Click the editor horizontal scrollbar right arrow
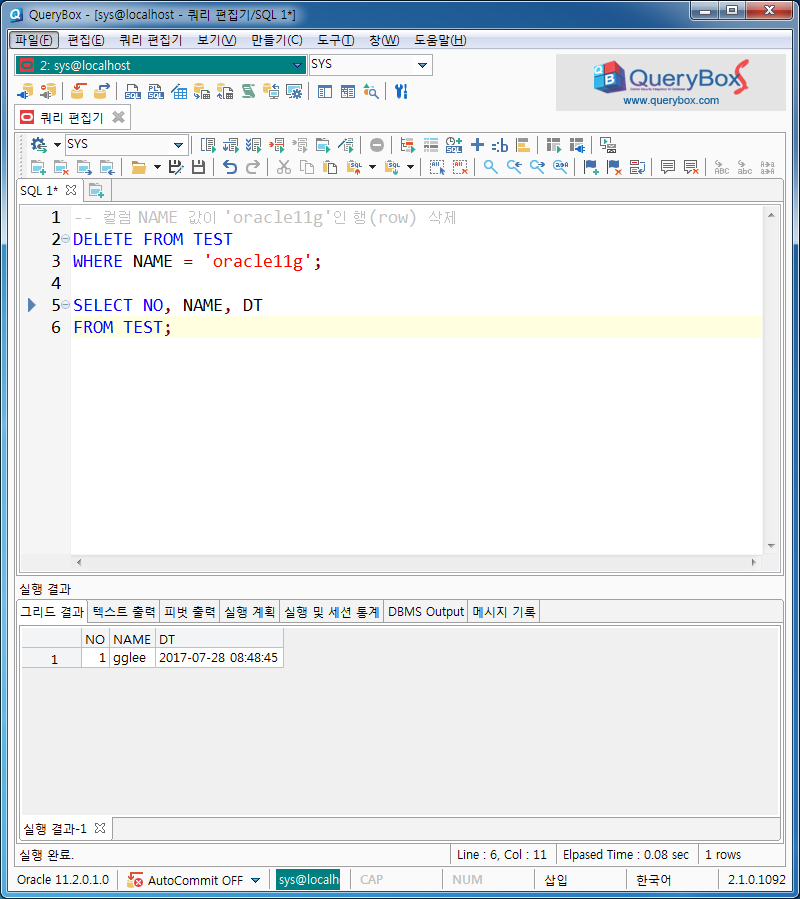 pos(754,562)
